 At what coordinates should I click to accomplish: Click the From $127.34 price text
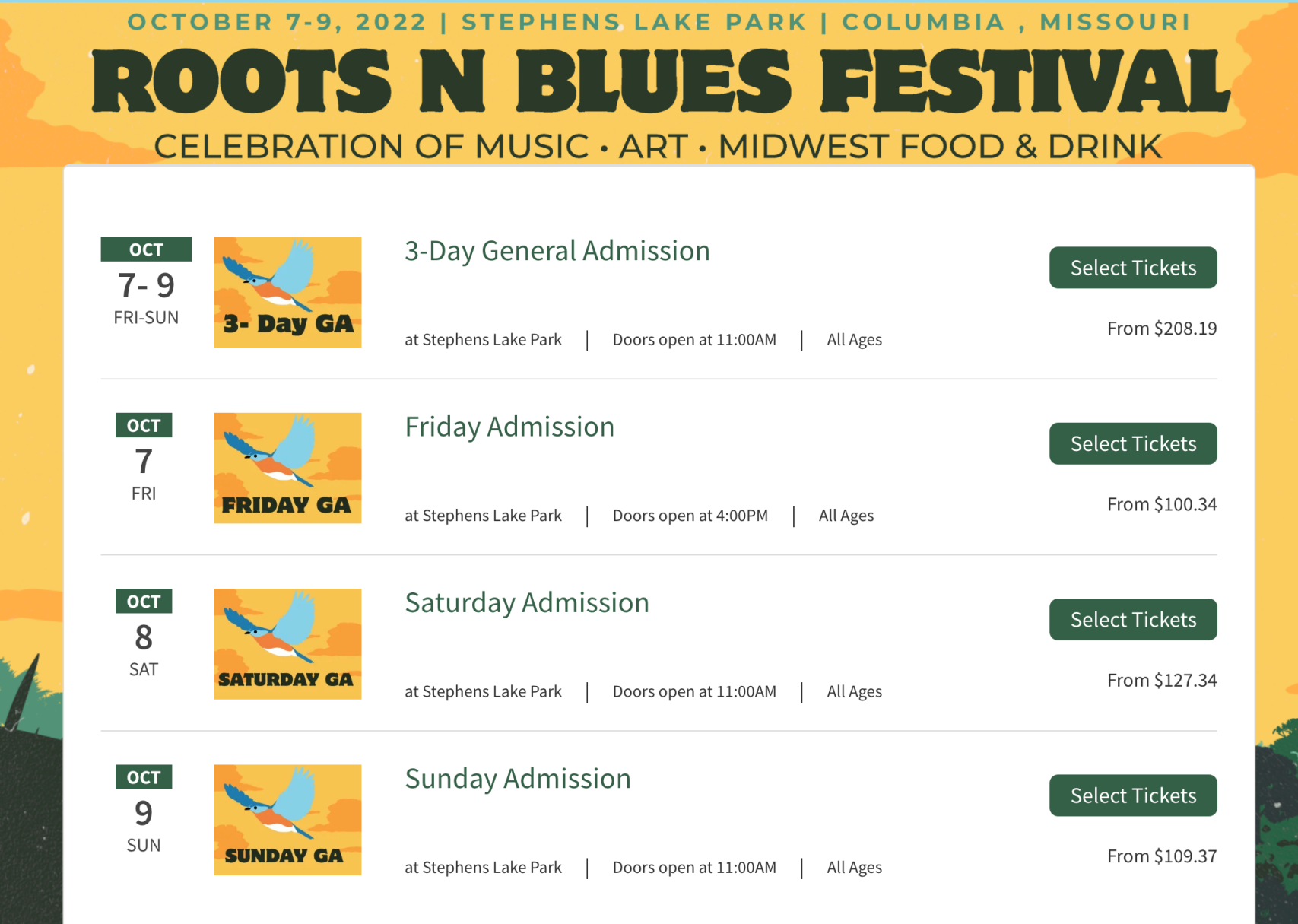1161,681
